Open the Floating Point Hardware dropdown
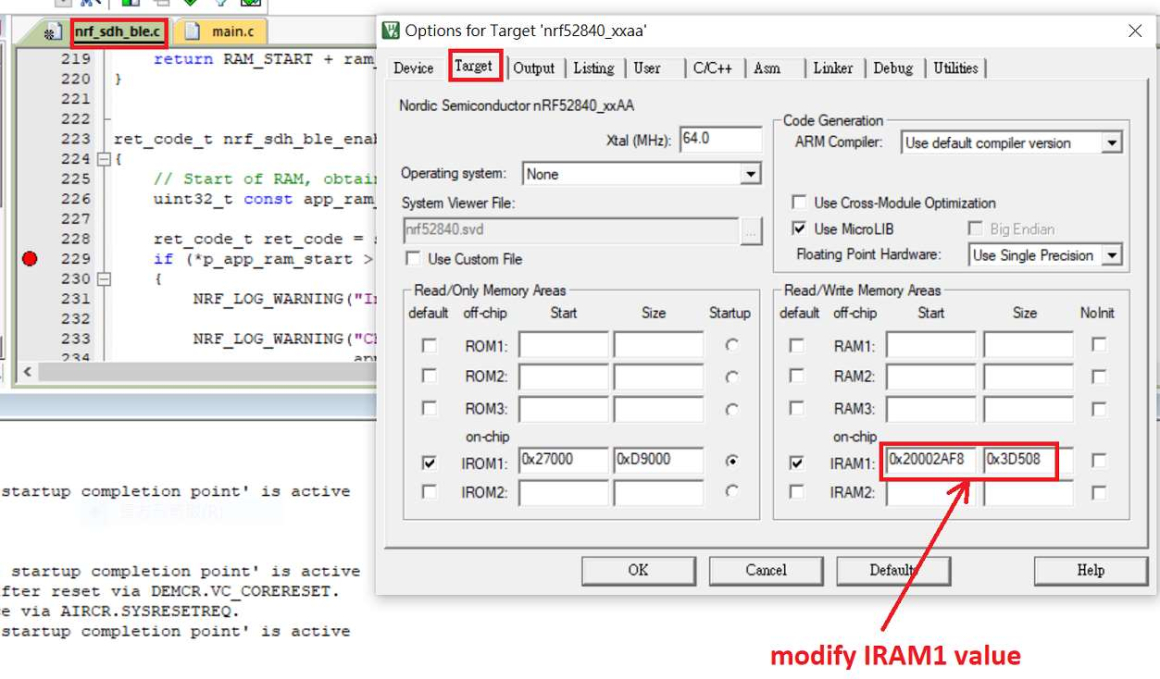This screenshot has width=1160, height=679. 1111,256
